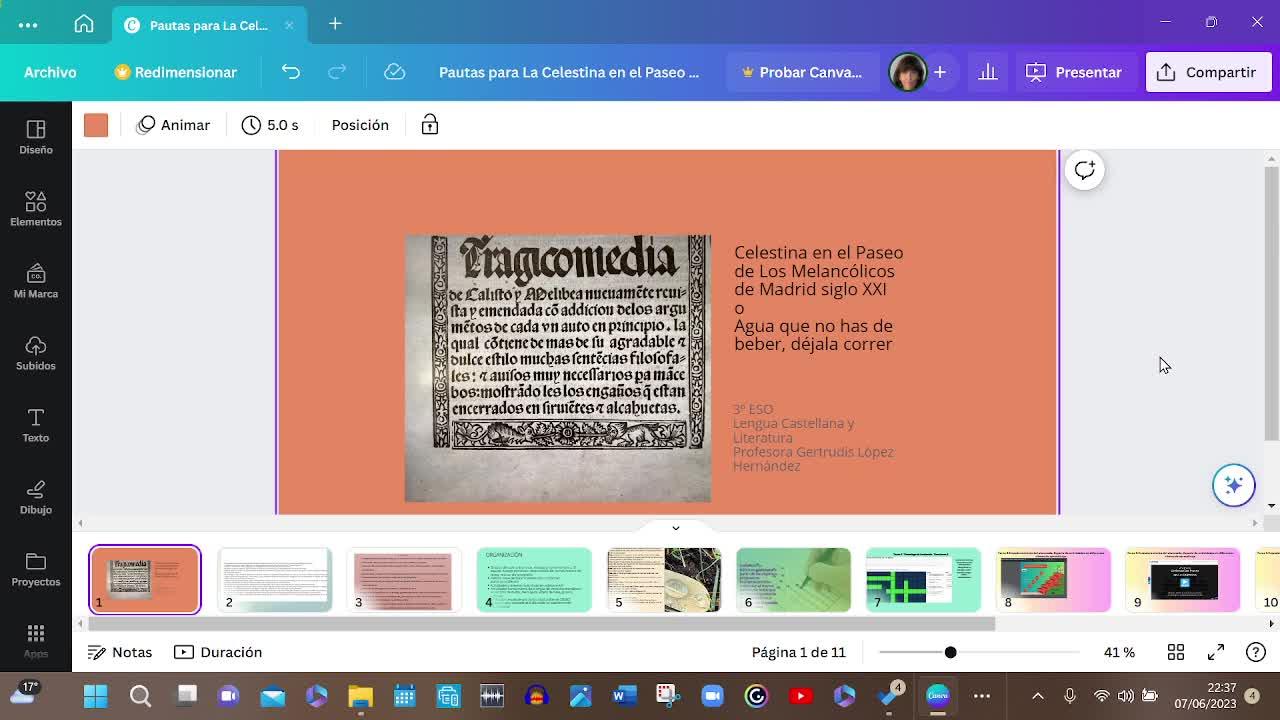Click the Página 1 de 11 indicator
1280x720 pixels.
799,652
